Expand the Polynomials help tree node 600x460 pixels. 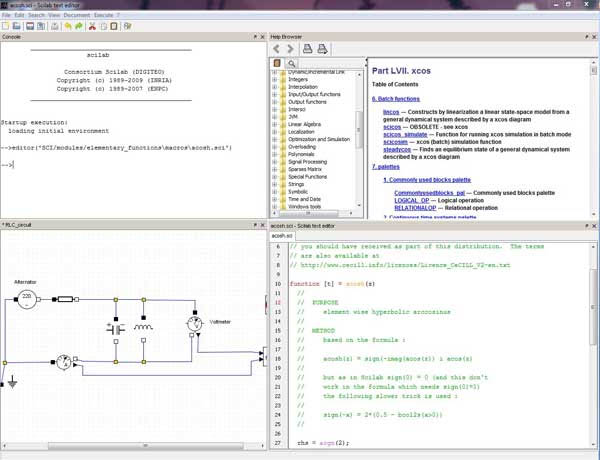pos(274,154)
